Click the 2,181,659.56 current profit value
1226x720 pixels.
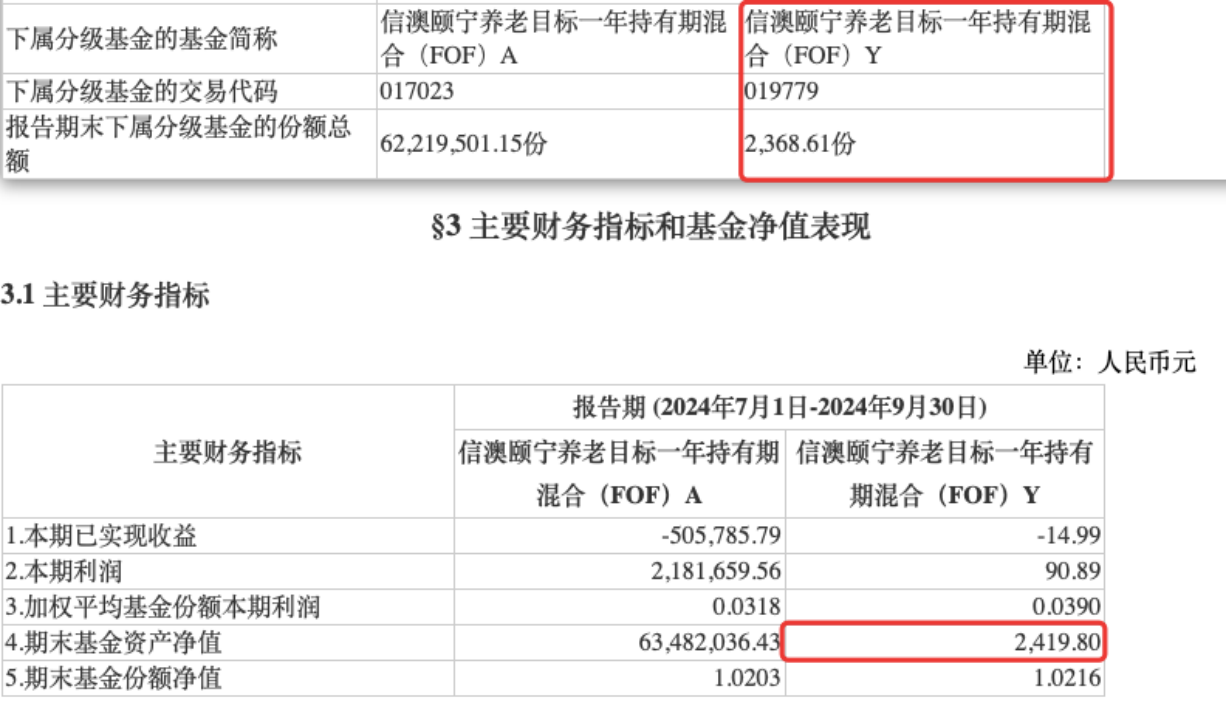713,572
